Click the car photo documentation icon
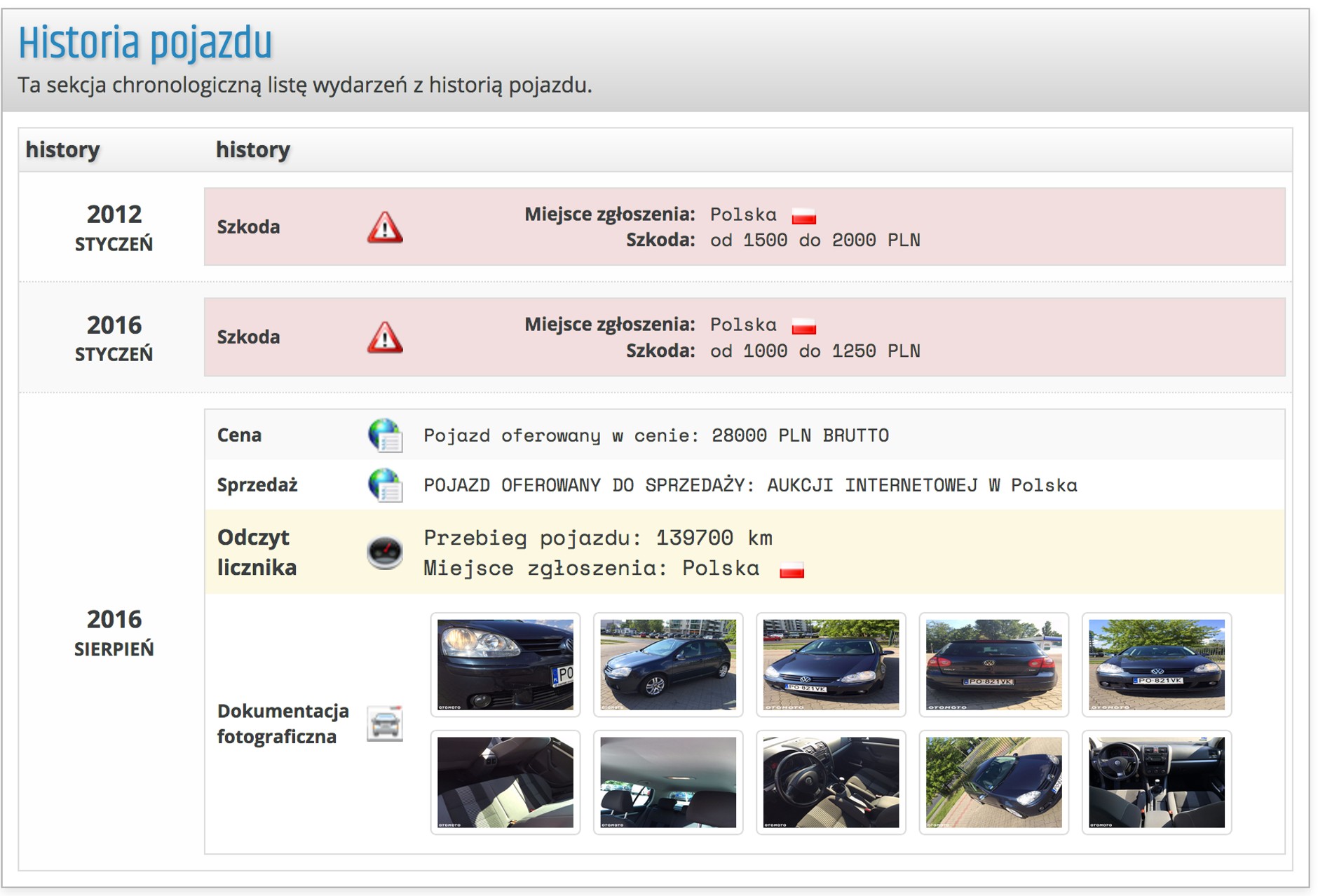Viewport: 1318px width, 896px height. pos(385,724)
